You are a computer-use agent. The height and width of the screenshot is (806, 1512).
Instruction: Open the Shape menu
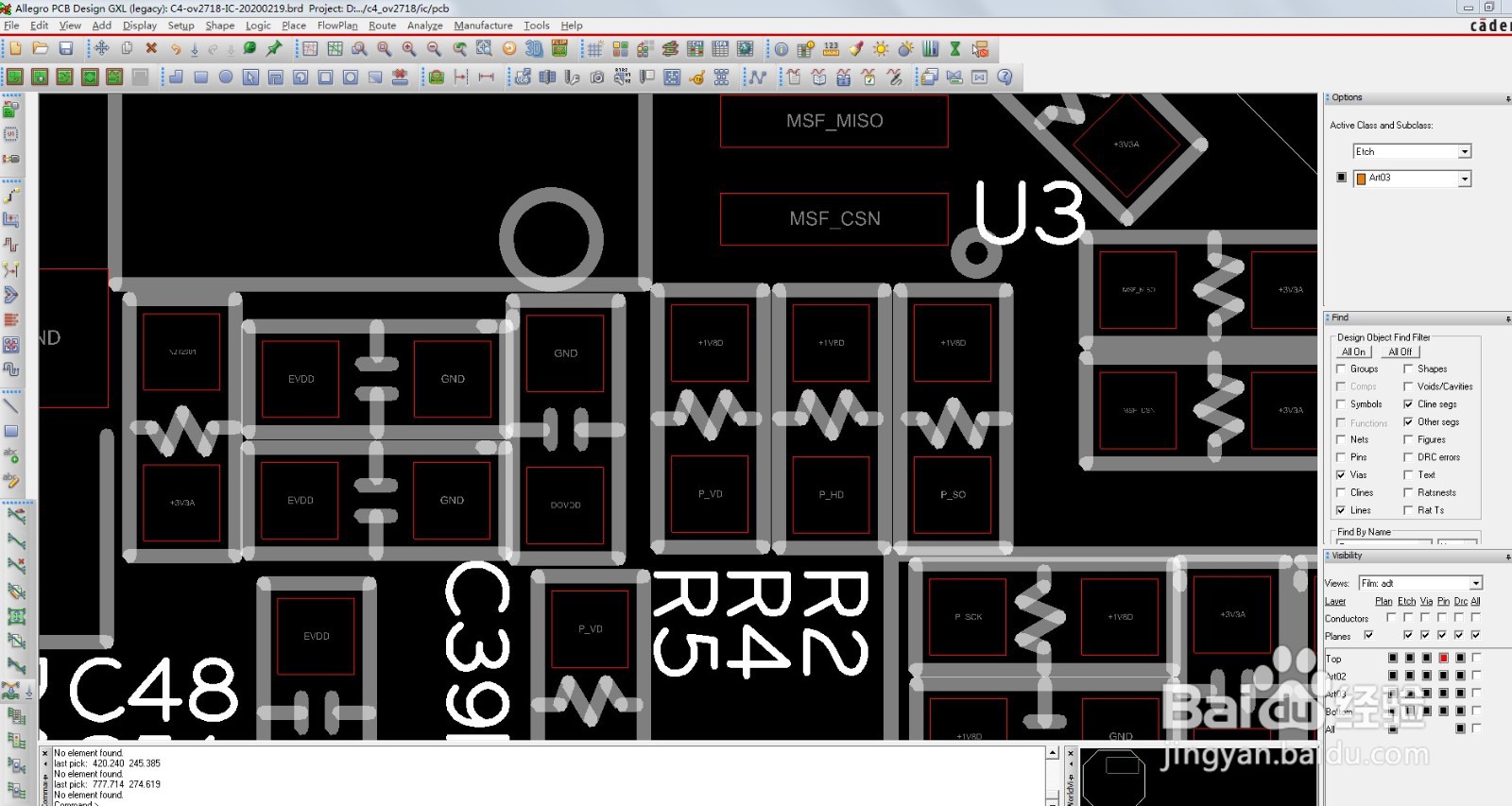[220, 26]
